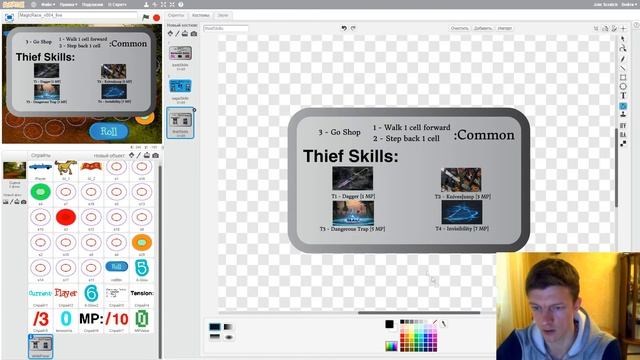Image resolution: width=640 pixels, height=360 pixels.
Task: Click the large current black color swatch
Action: click(x=389, y=324)
